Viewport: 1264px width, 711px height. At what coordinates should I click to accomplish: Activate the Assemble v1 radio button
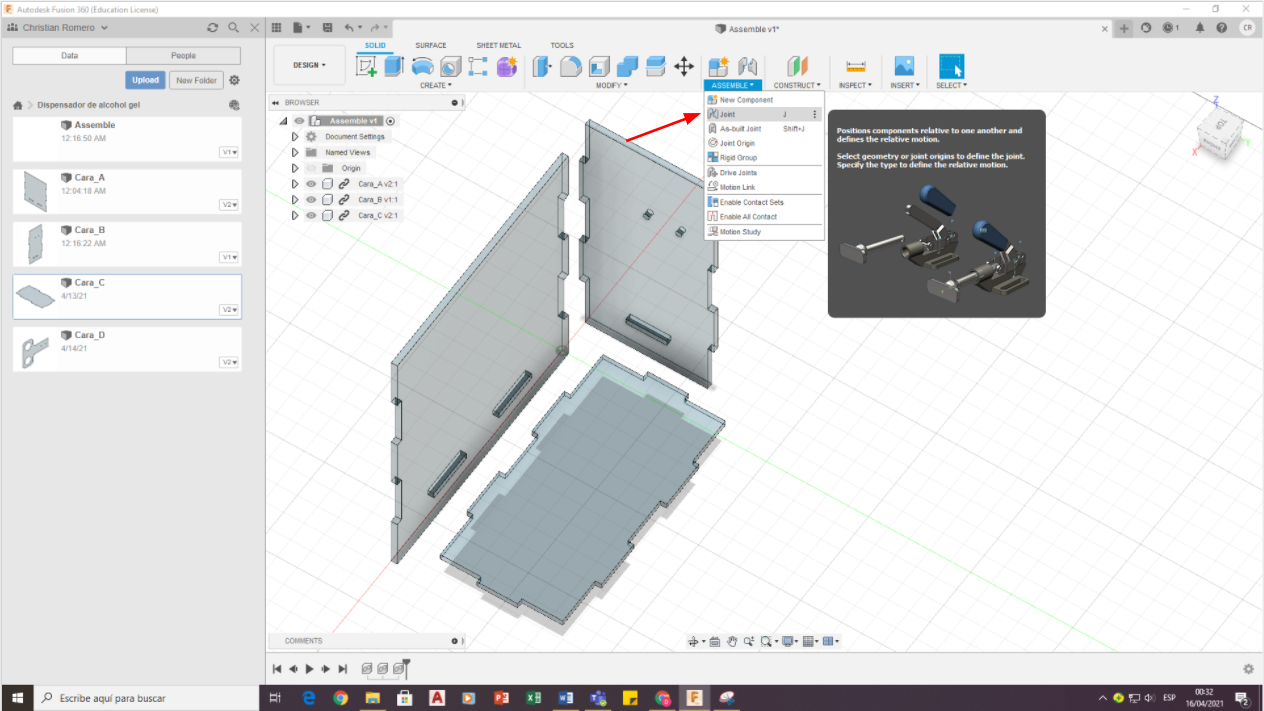(x=390, y=121)
